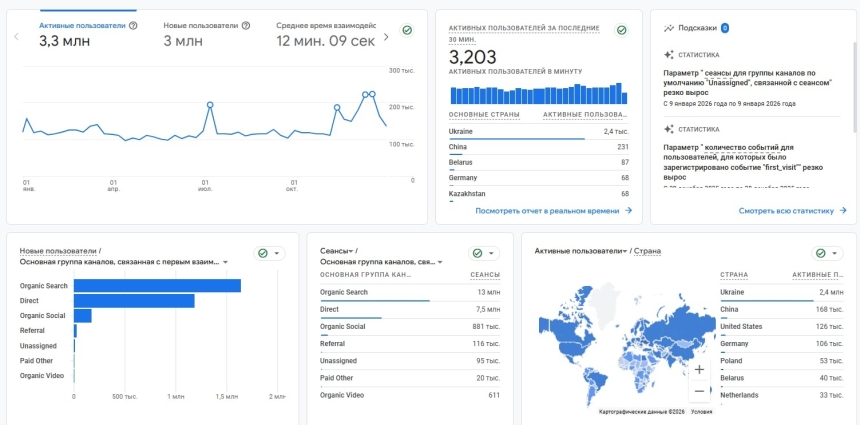Click the help icon beside Активные пользователи

point(134,25)
